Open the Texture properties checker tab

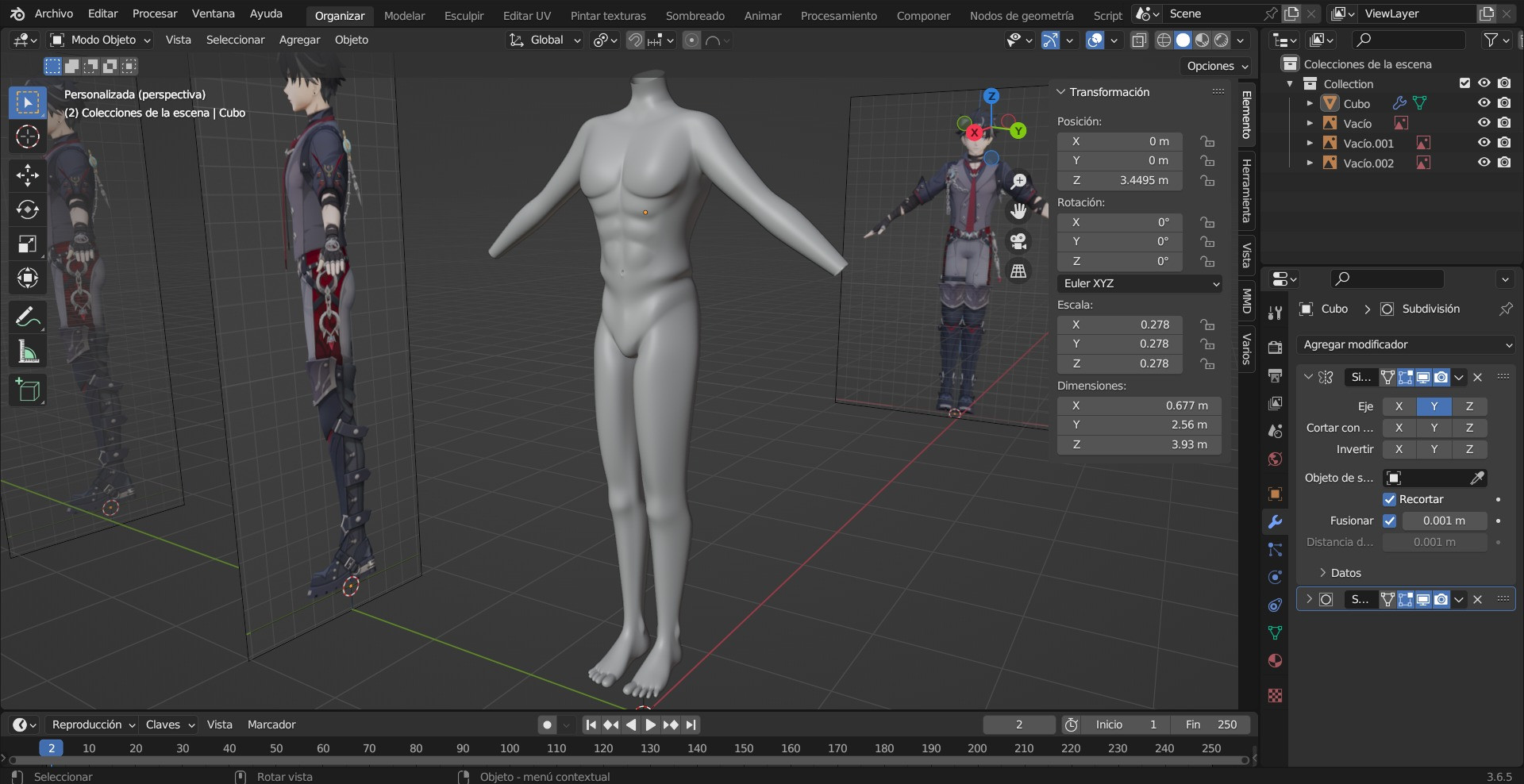coord(1275,696)
